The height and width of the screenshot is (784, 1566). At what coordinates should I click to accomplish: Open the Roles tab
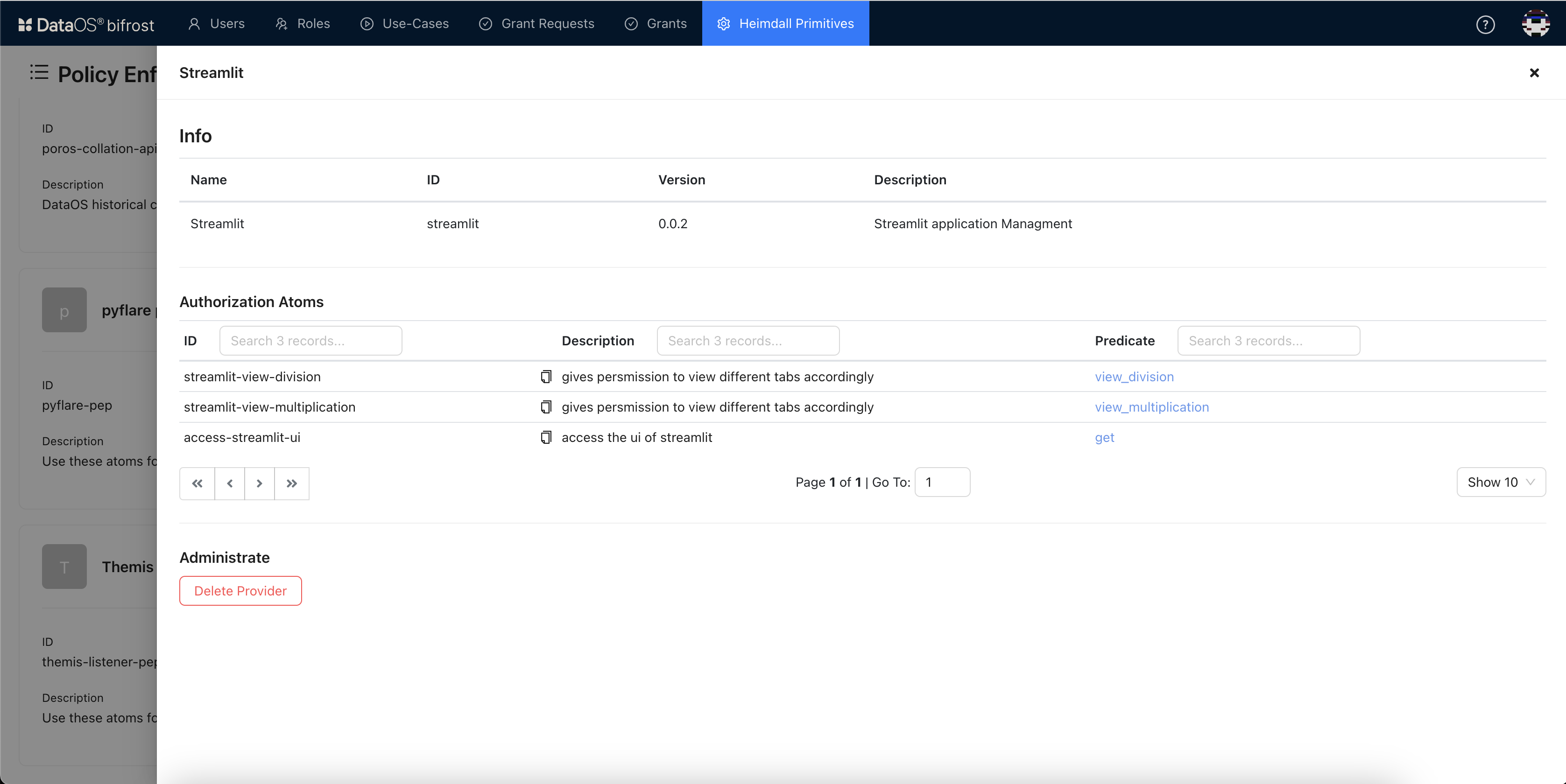tap(302, 23)
